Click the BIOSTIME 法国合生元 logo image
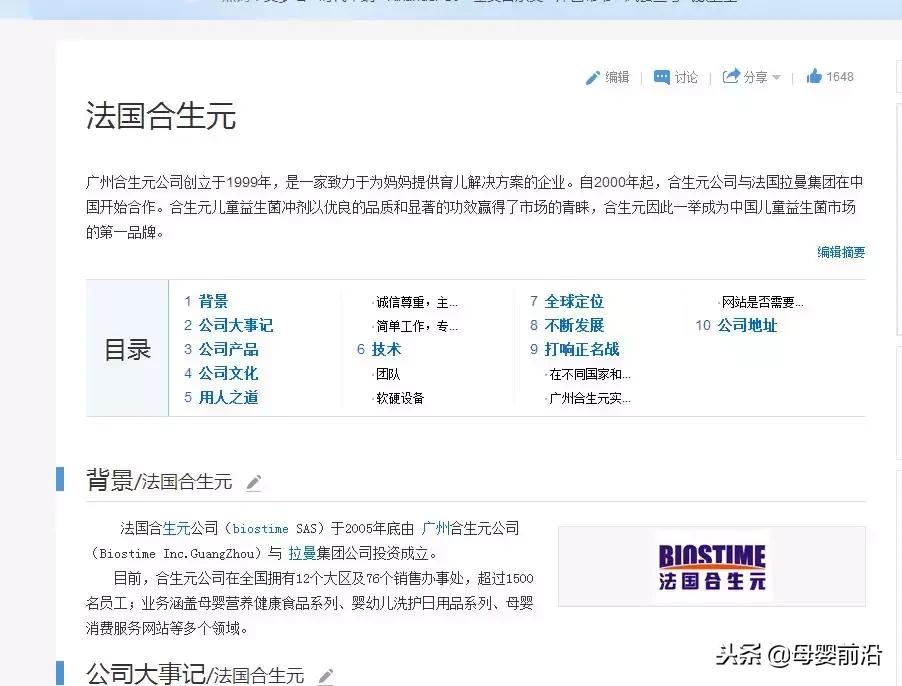 click(711, 566)
